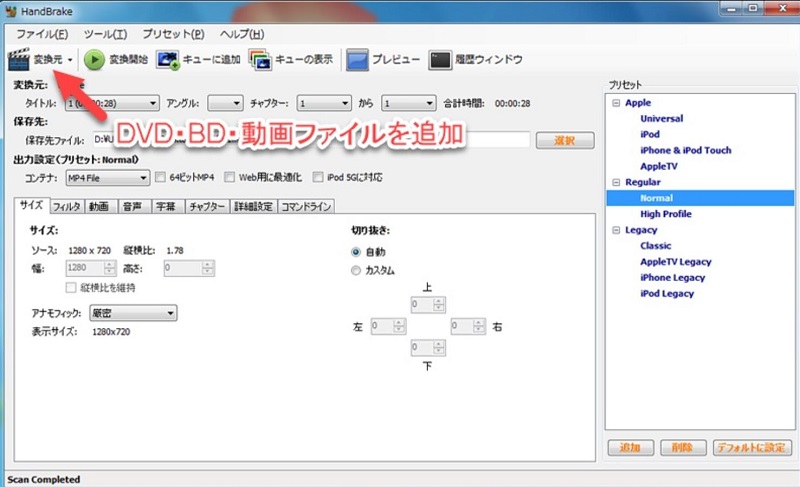Click the right (右) crop spinner
This screenshot has width=800, height=487.
[x=468, y=326]
